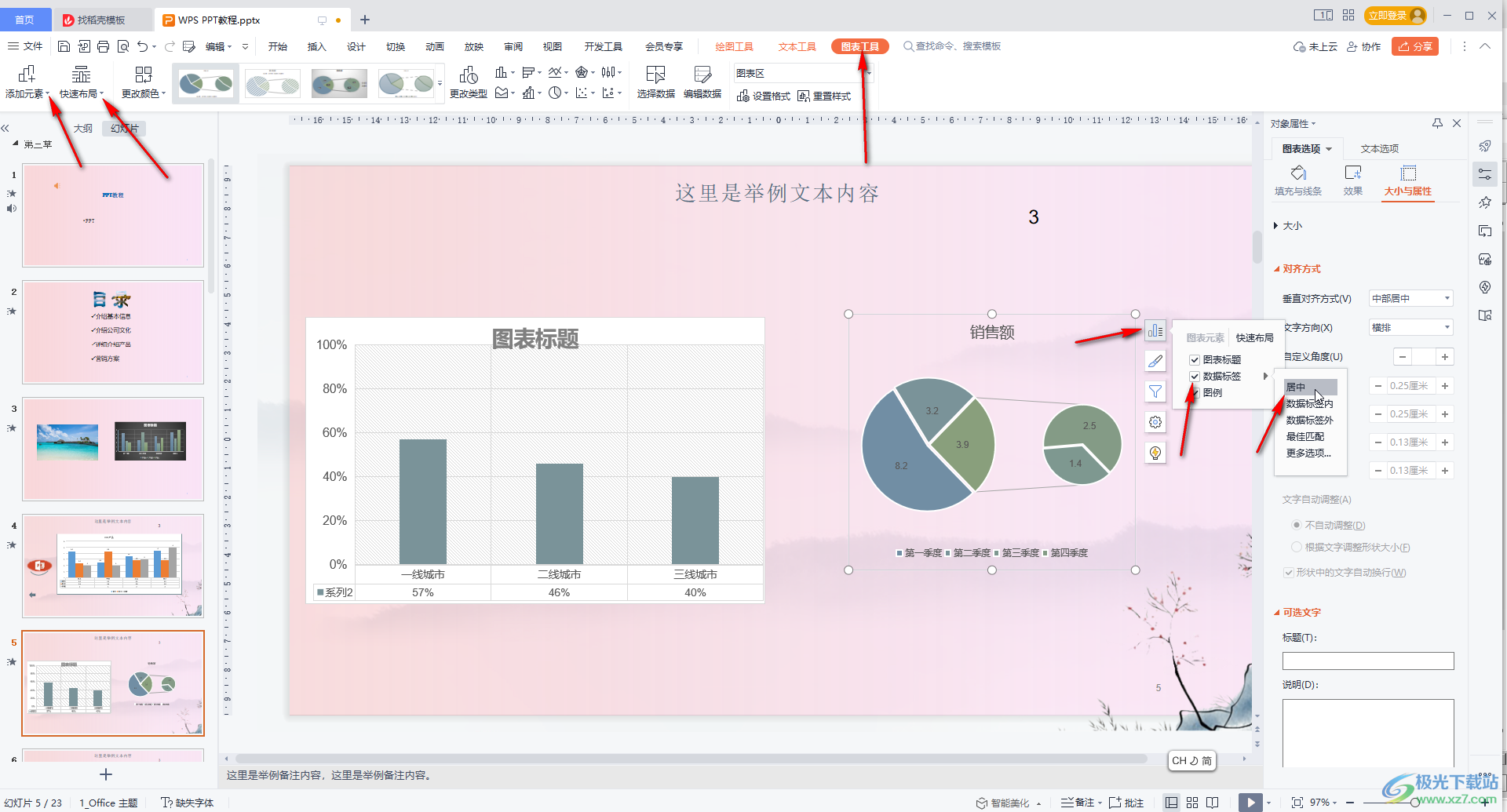Click the 分享 share button

(1415, 46)
